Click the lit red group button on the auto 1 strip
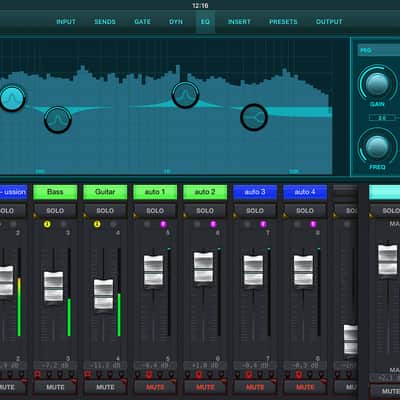Viewport: 400px width, 400px height. click(x=149, y=374)
